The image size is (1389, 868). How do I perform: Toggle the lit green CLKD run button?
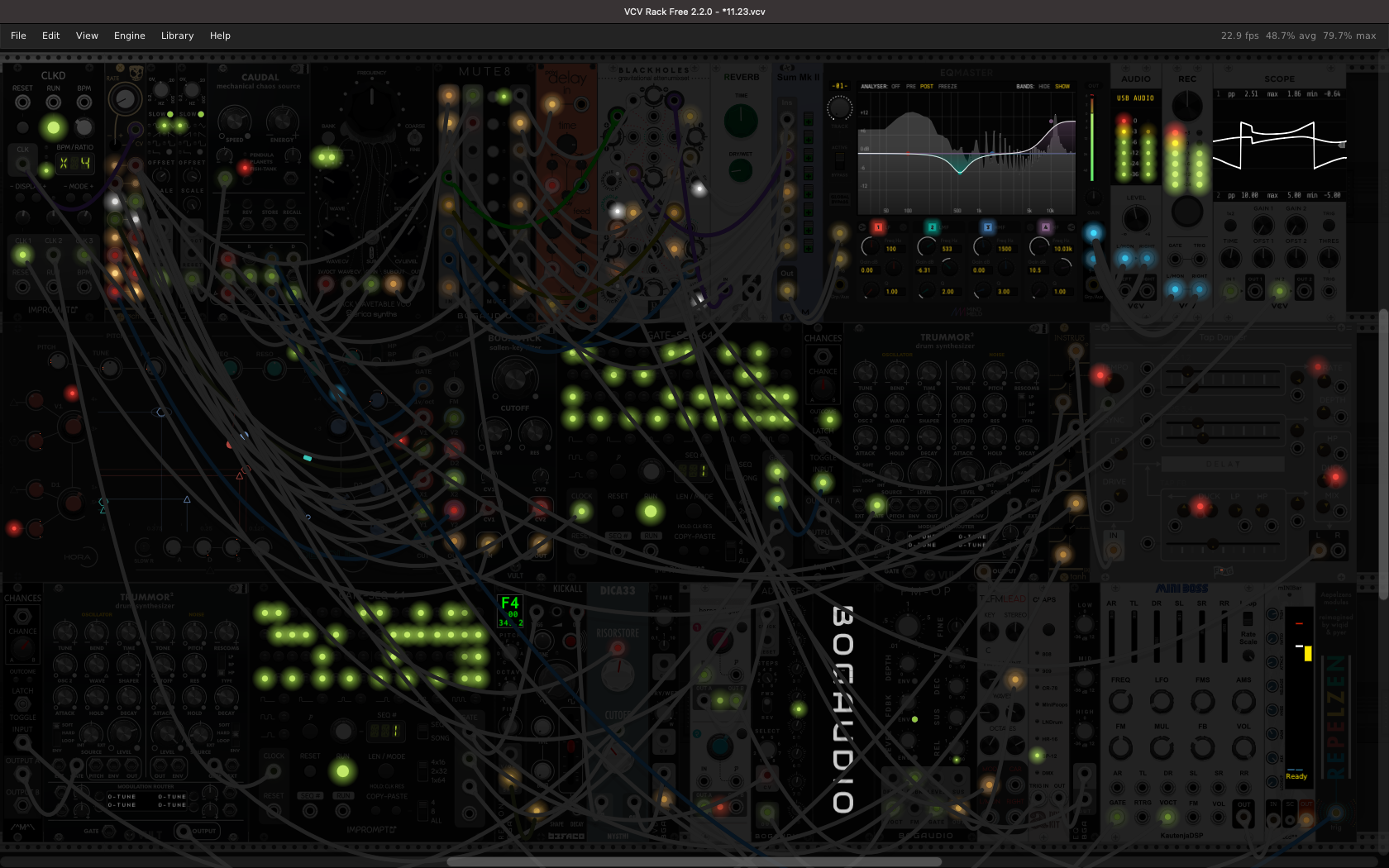pyautogui.click(x=54, y=127)
